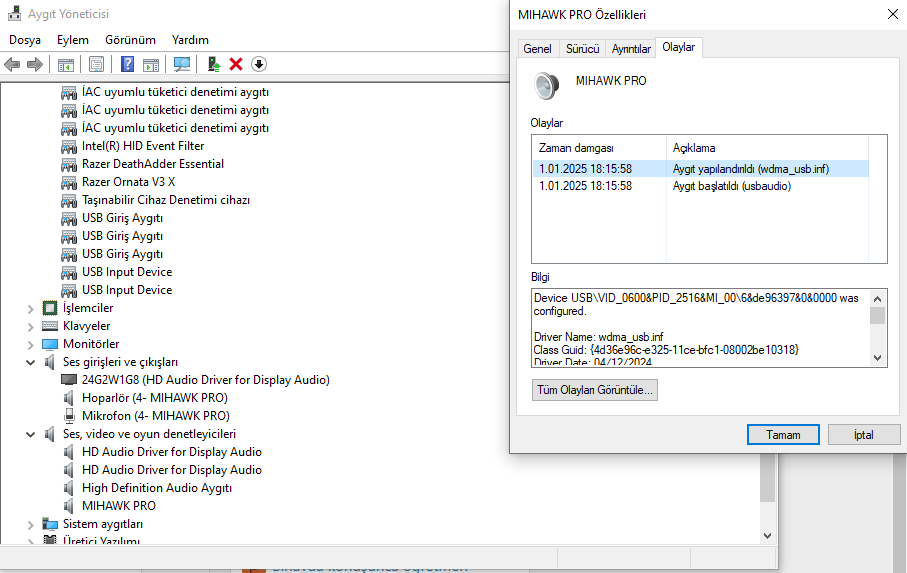Click the icon beside Intel(R) HID Event Filter

tap(69, 146)
